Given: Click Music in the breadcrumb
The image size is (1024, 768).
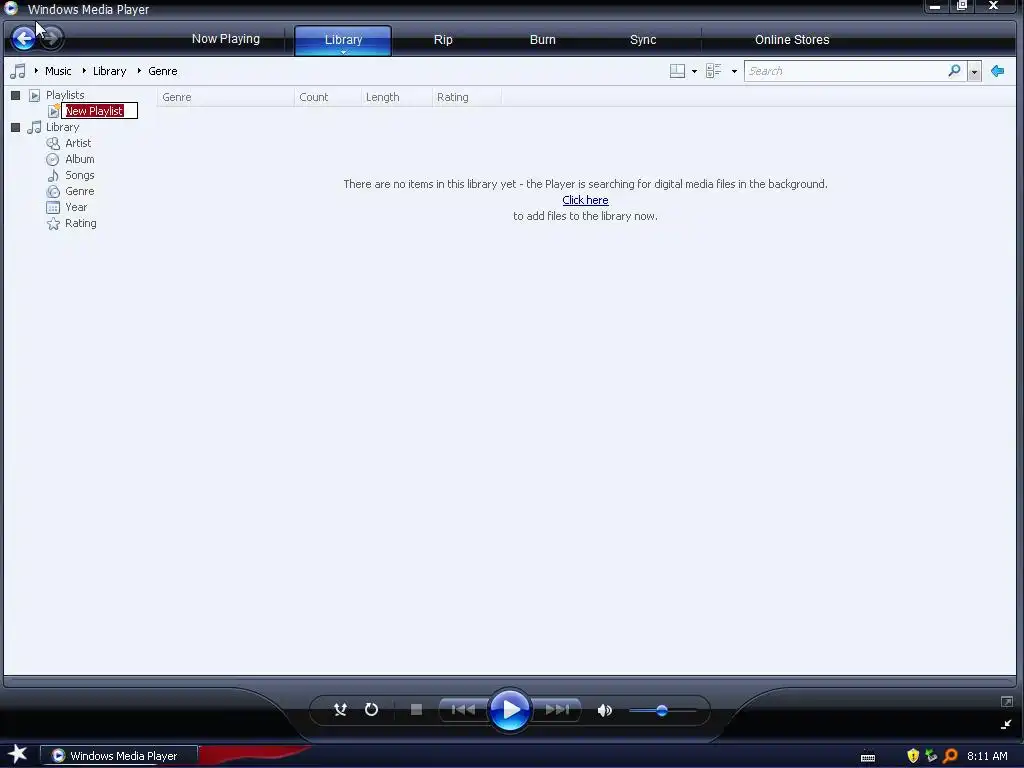Looking at the screenshot, I should 58,71.
